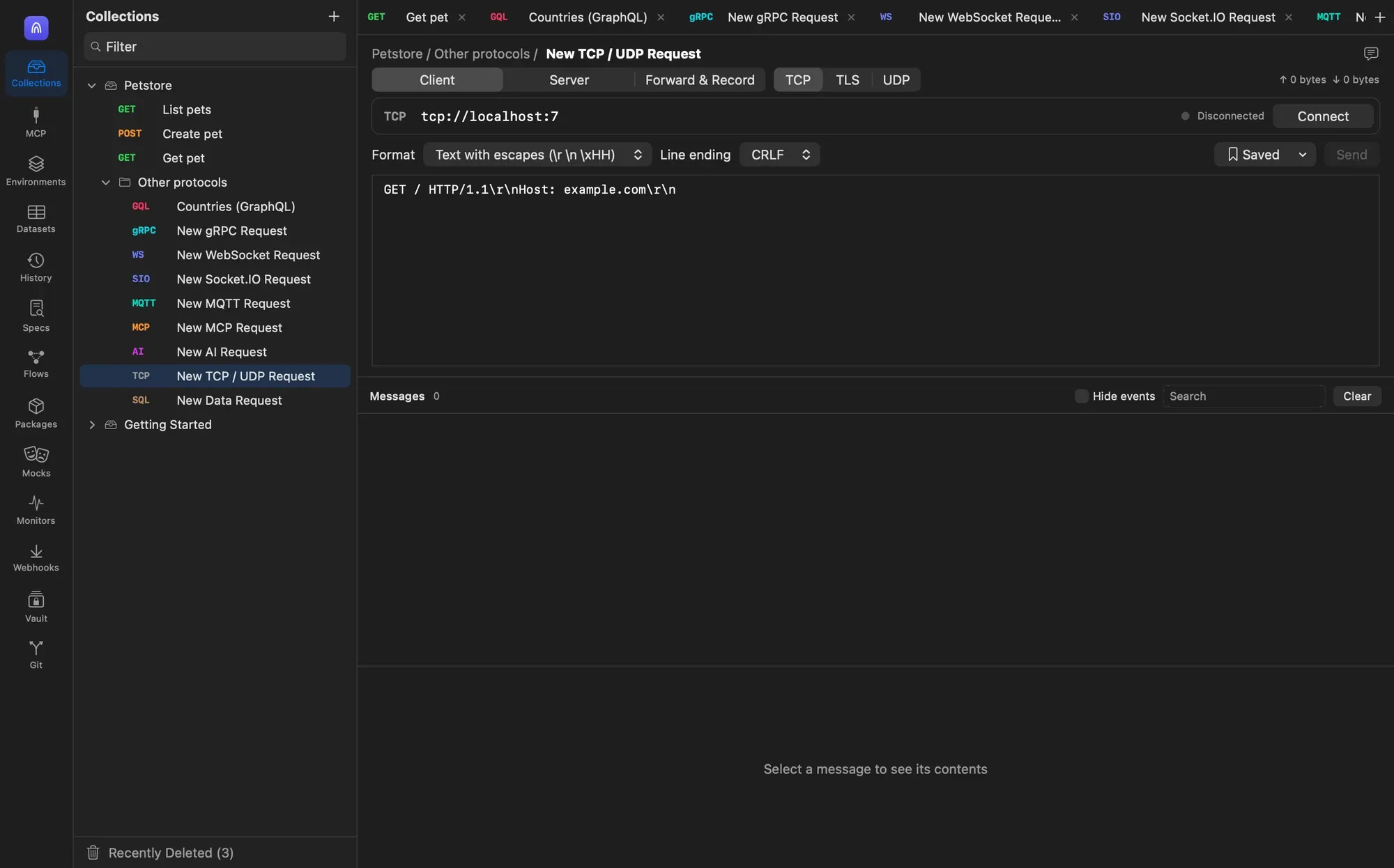Open Recently Deleted trash
This screenshot has width=1394, height=868.
[x=160, y=853]
